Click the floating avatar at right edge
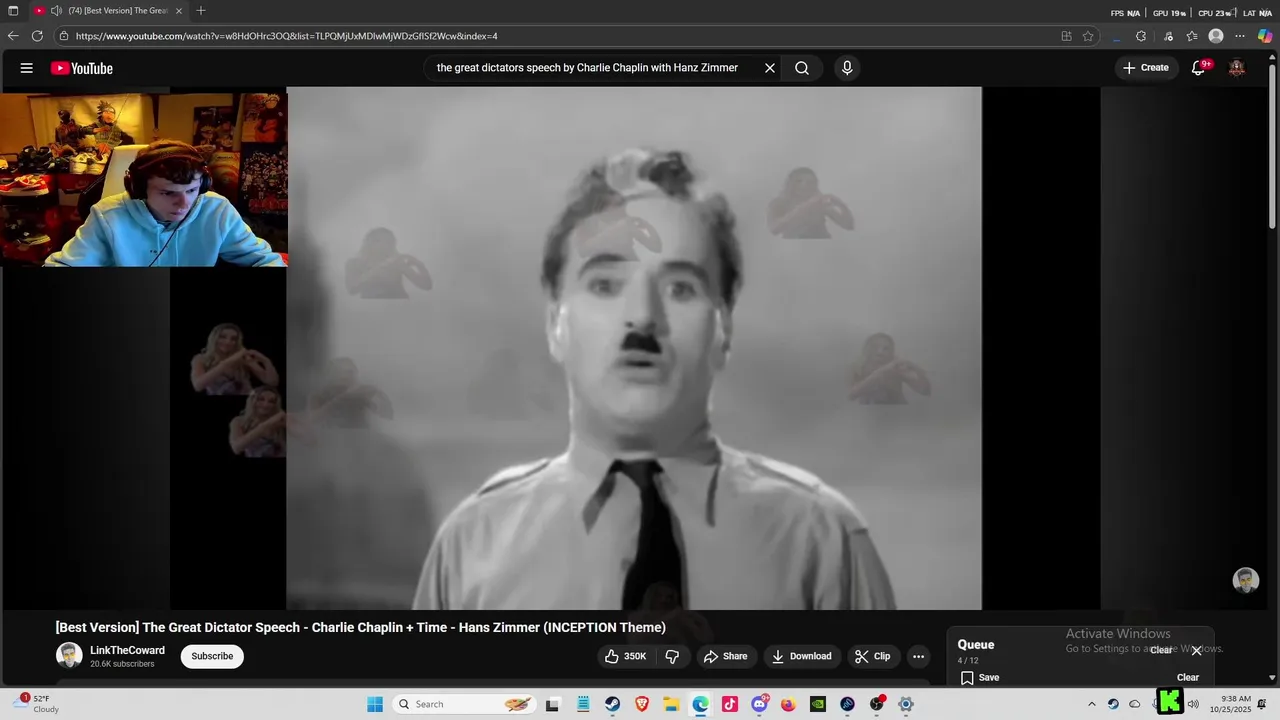 pyautogui.click(x=1245, y=580)
